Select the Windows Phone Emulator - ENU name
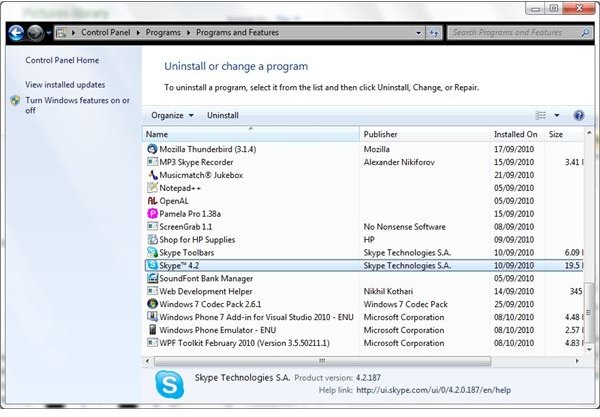Screen dimensions: 600x417 (217, 330)
